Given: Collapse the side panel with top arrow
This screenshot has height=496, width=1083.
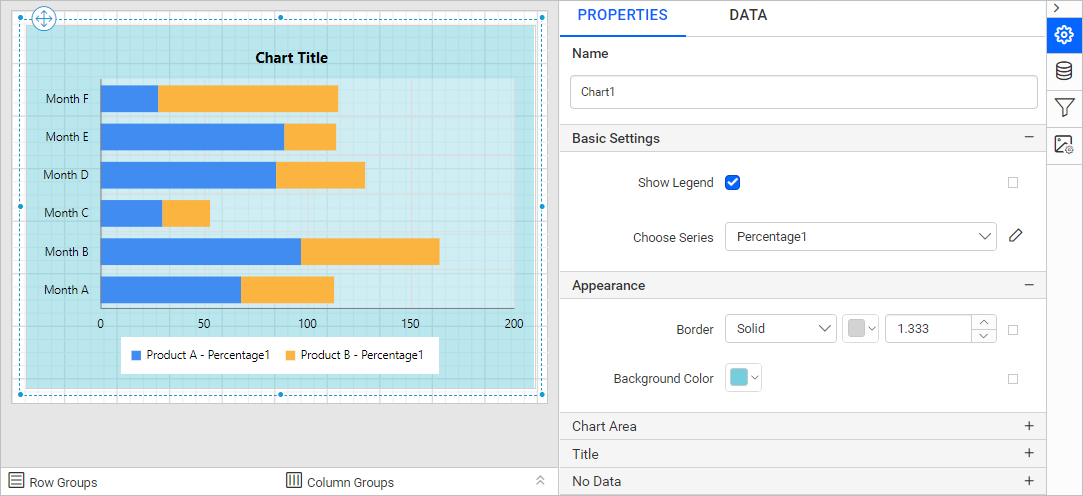Looking at the screenshot, I should 1057,8.
